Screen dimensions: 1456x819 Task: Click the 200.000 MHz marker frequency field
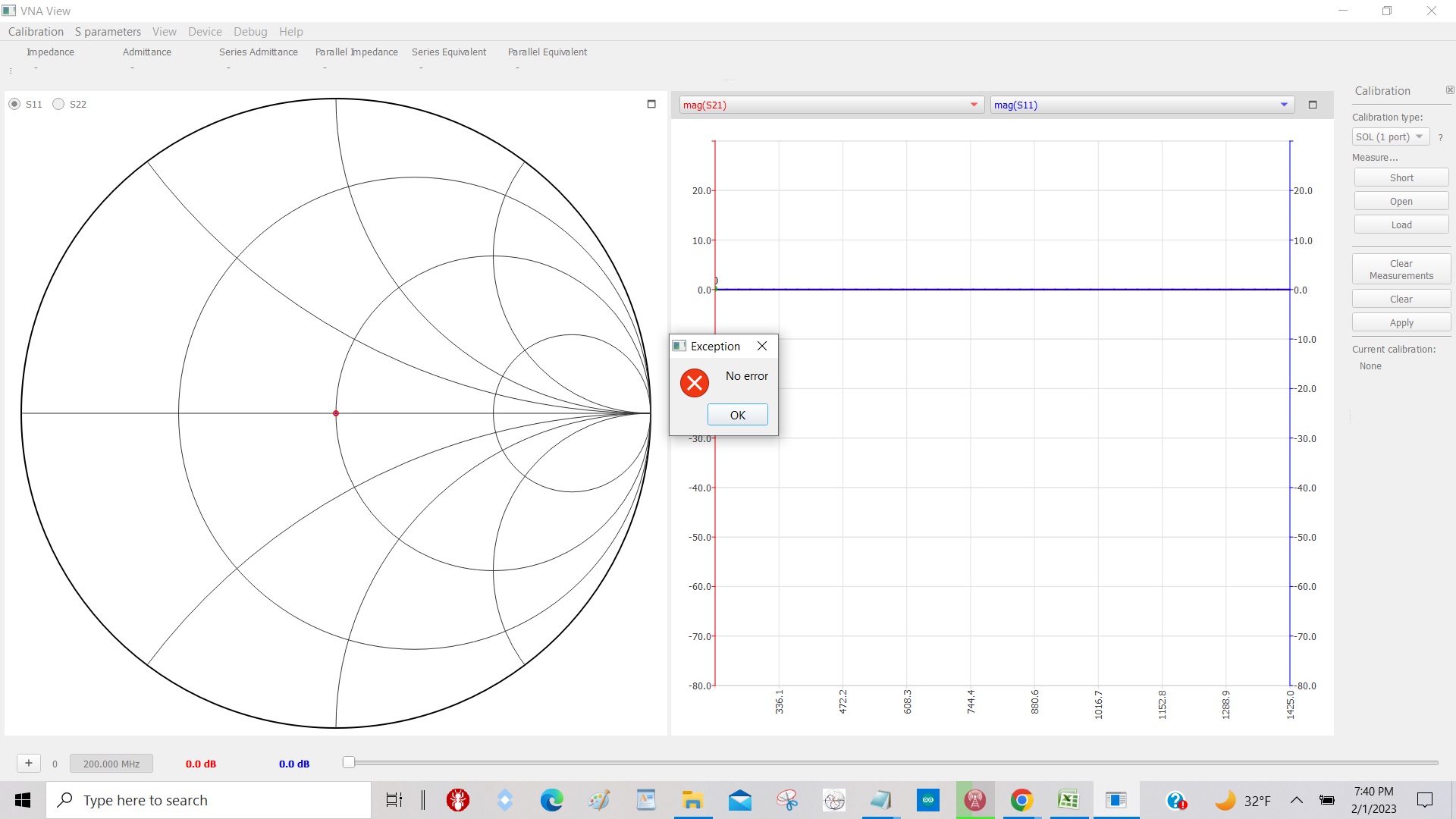pyautogui.click(x=111, y=764)
